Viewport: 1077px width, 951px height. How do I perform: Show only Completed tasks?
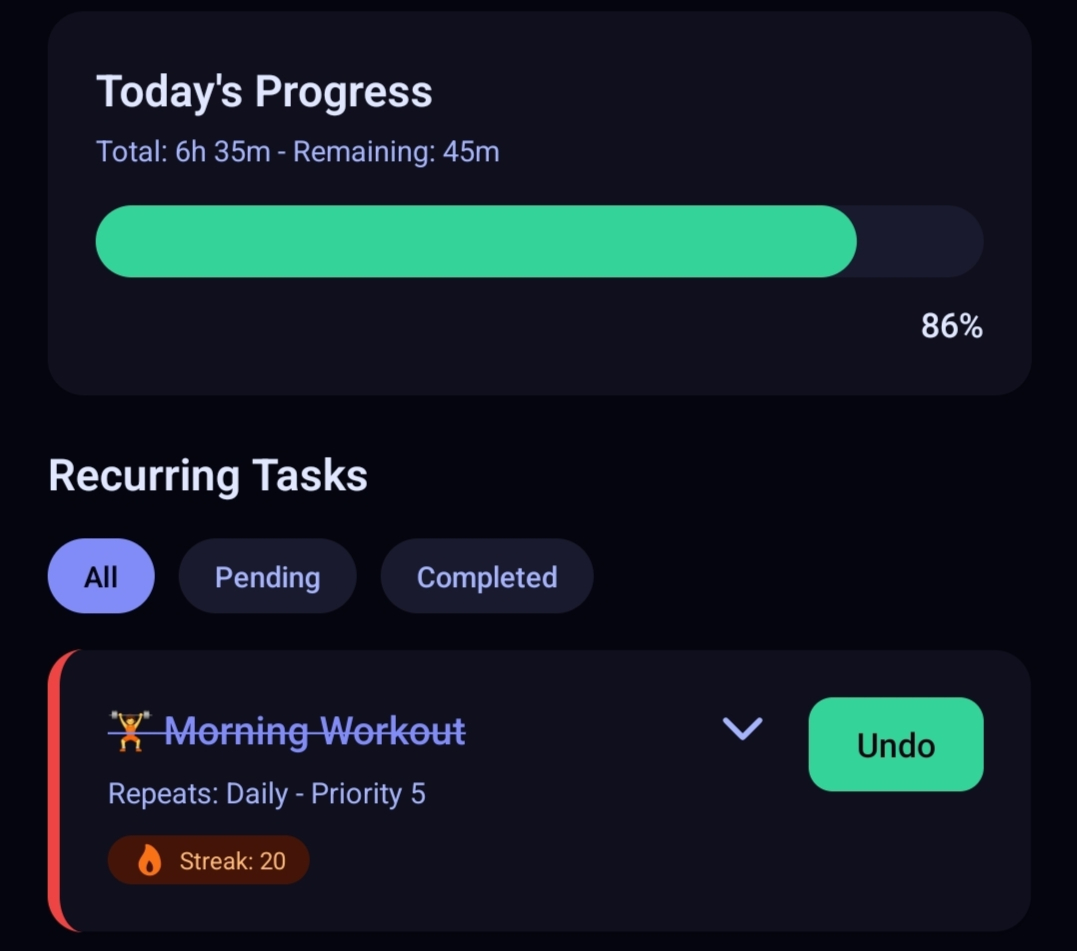tap(486, 576)
